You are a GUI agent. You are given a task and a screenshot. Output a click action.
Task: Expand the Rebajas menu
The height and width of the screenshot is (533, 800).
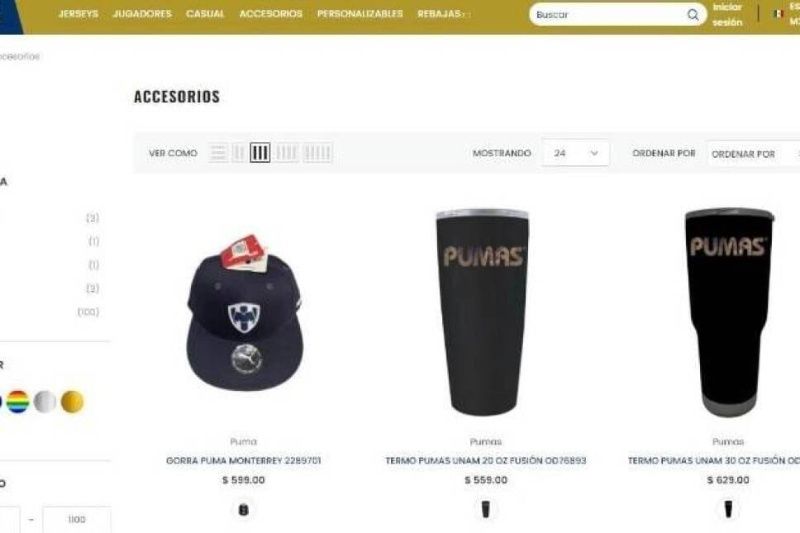click(x=442, y=14)
